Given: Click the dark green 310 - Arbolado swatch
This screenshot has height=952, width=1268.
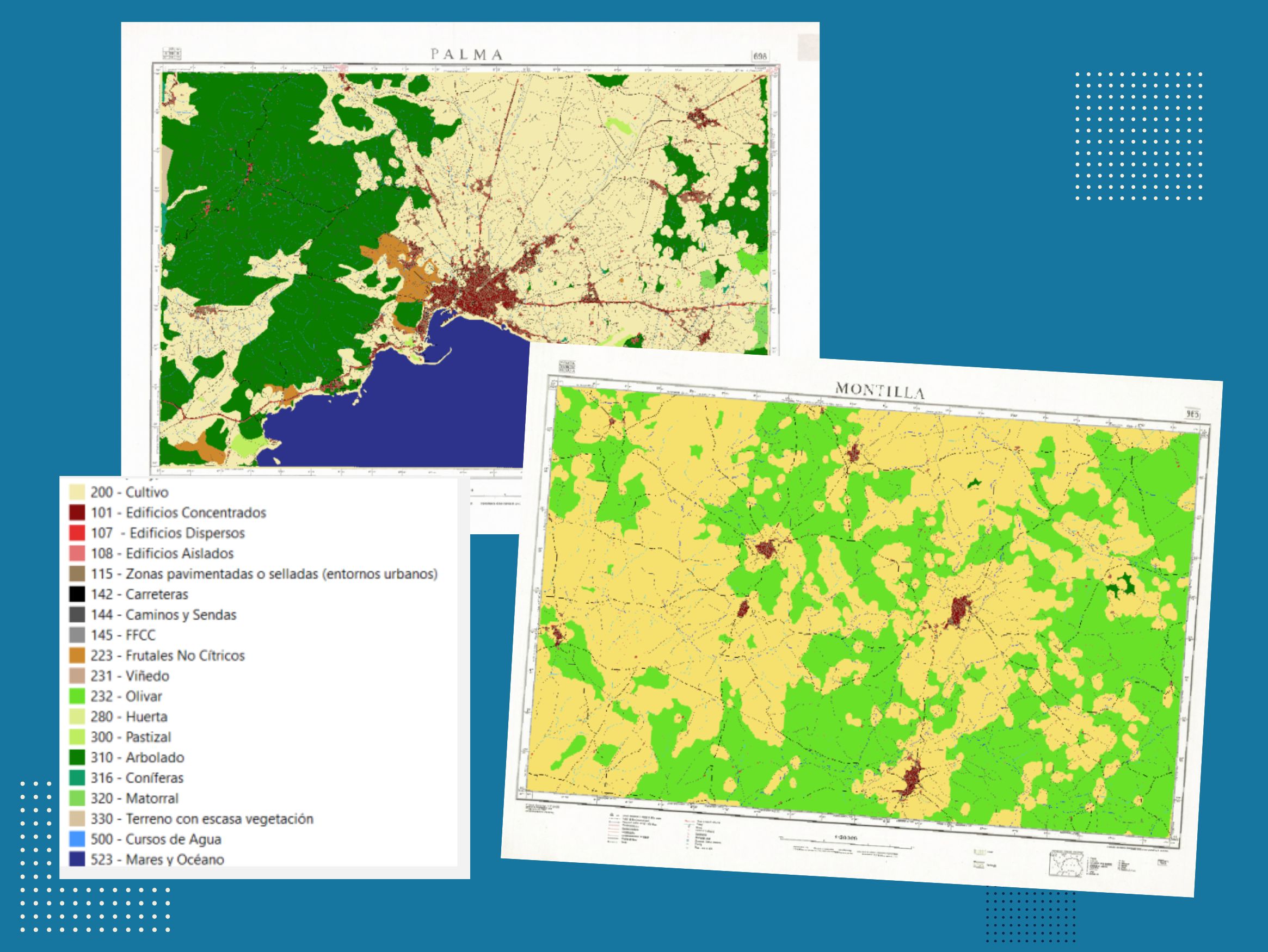Looking at the screenshot, I should click(77, 757).
